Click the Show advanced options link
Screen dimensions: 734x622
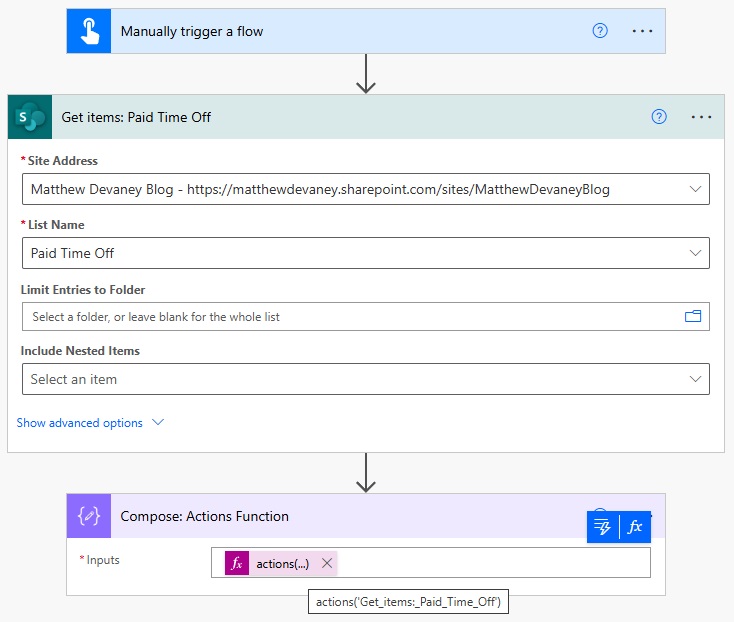tap(80, 423)
